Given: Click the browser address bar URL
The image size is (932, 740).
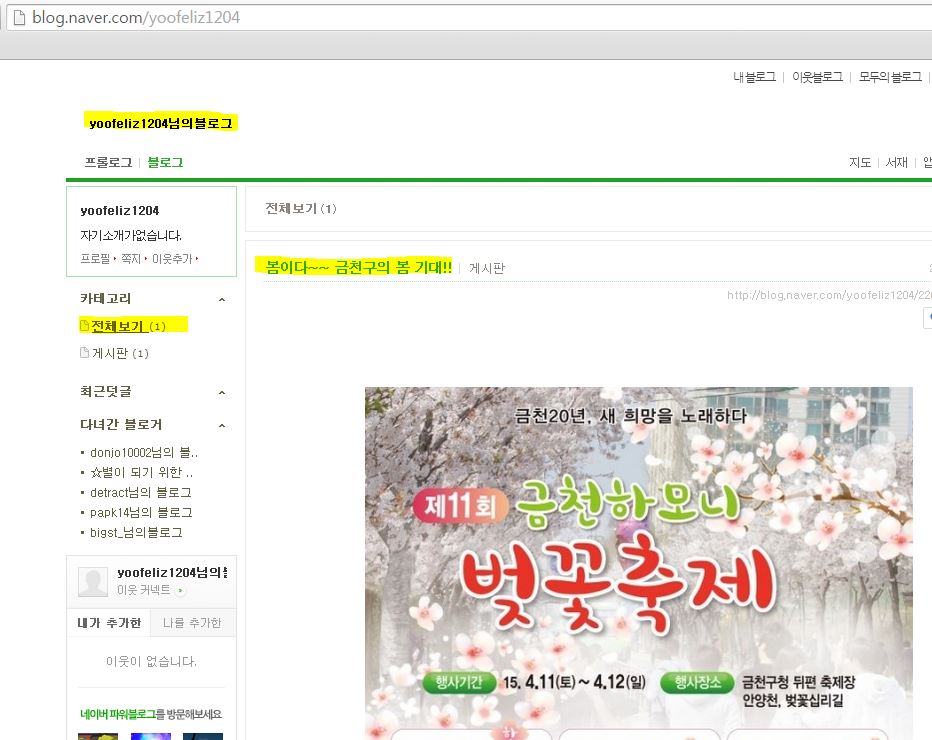Looking at the screenshot, I should coord(136,18).
